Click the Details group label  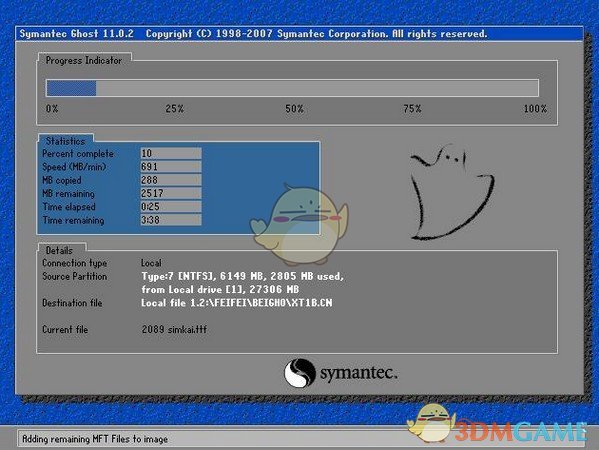59,251
